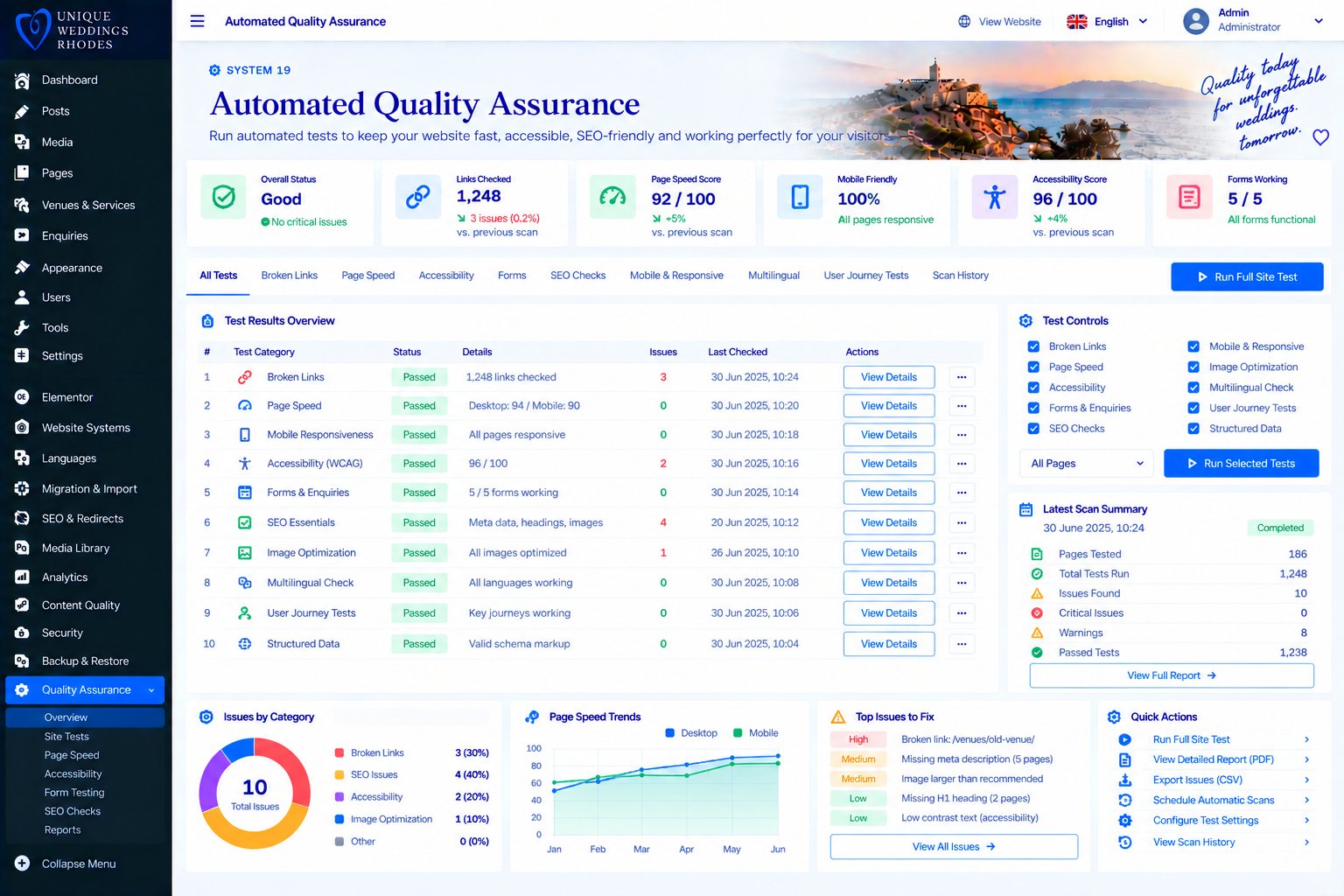Click the Analytics chart icon in sidebar
The height and width of the screenshot is (896, 1344).
pyautogui.click(x=23, y=577)
